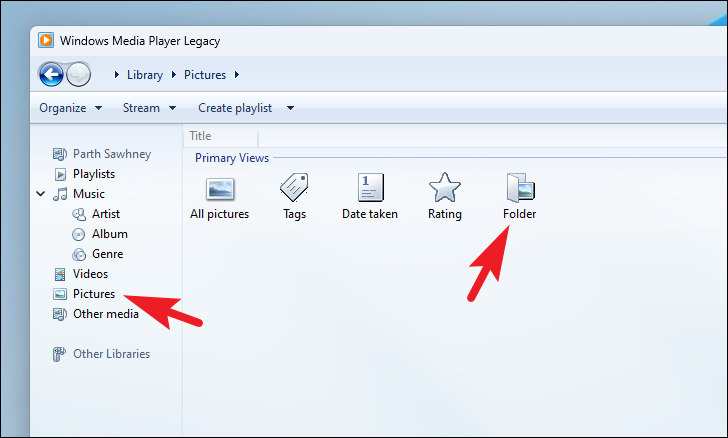Click the Music note icon in sidebar
Image resolution: width=728 pixels, height=438 pixels.
point(60,194)
